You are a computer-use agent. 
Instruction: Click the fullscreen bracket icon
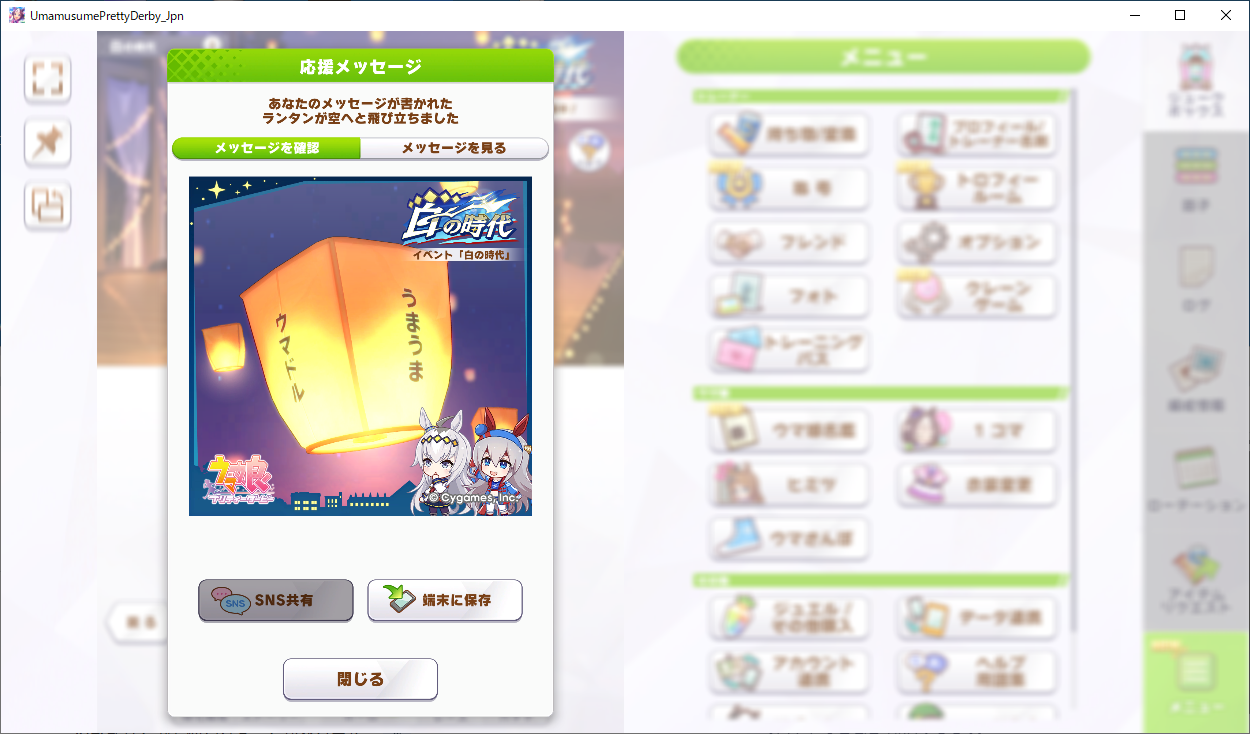[x=47, y=79]
